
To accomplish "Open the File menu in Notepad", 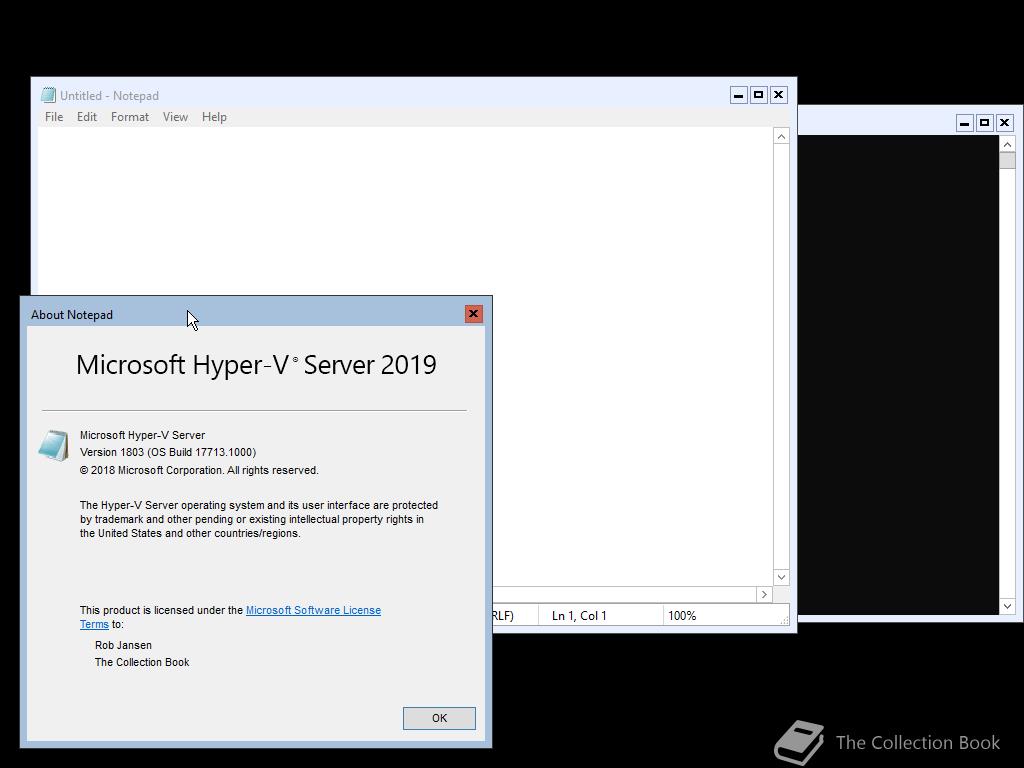I will click(x=54, y=117).
